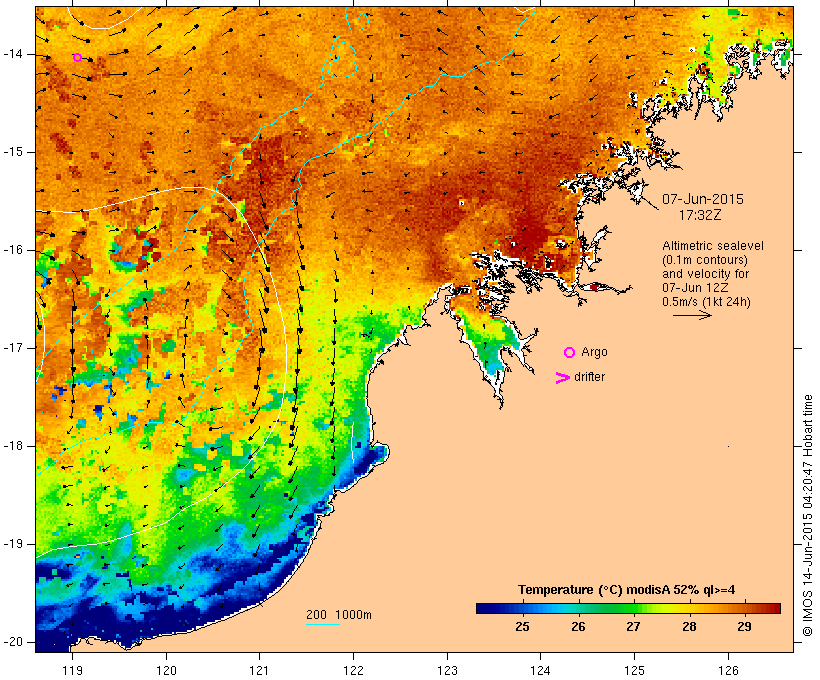
Task: Click the 'Altimetric sealevel' text
Action: 713,246
